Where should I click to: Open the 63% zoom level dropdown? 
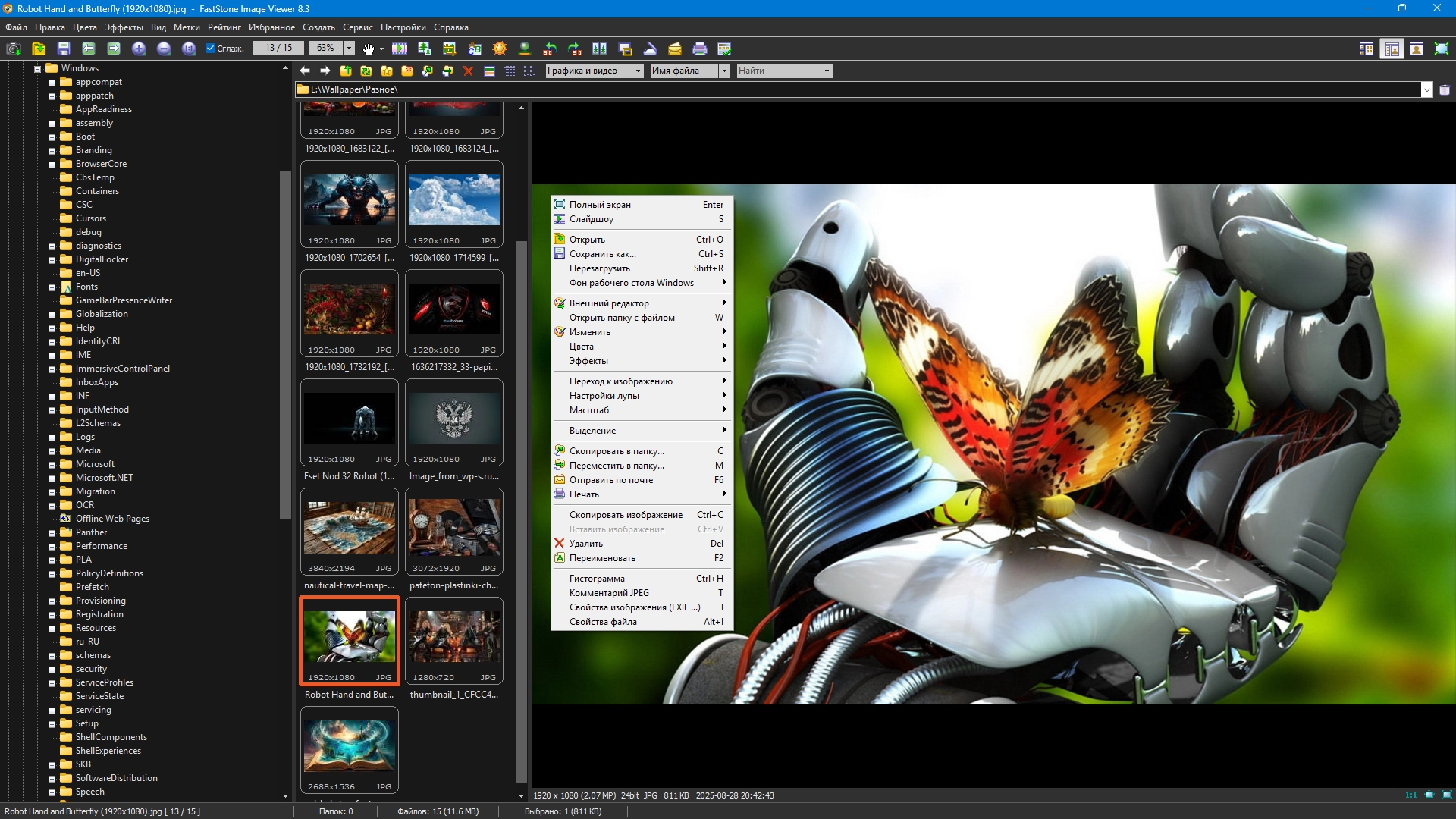349,49
